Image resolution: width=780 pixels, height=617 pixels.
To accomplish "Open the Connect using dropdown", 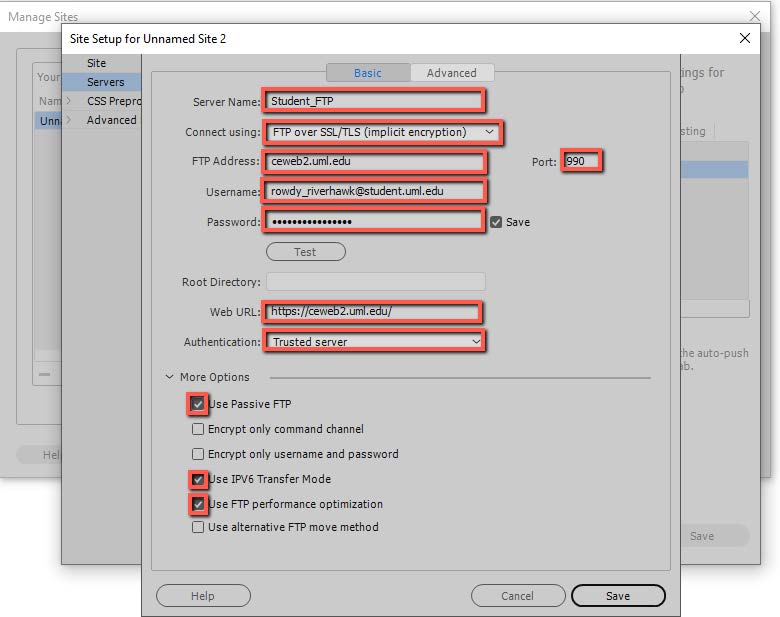I will coord(382,132).
